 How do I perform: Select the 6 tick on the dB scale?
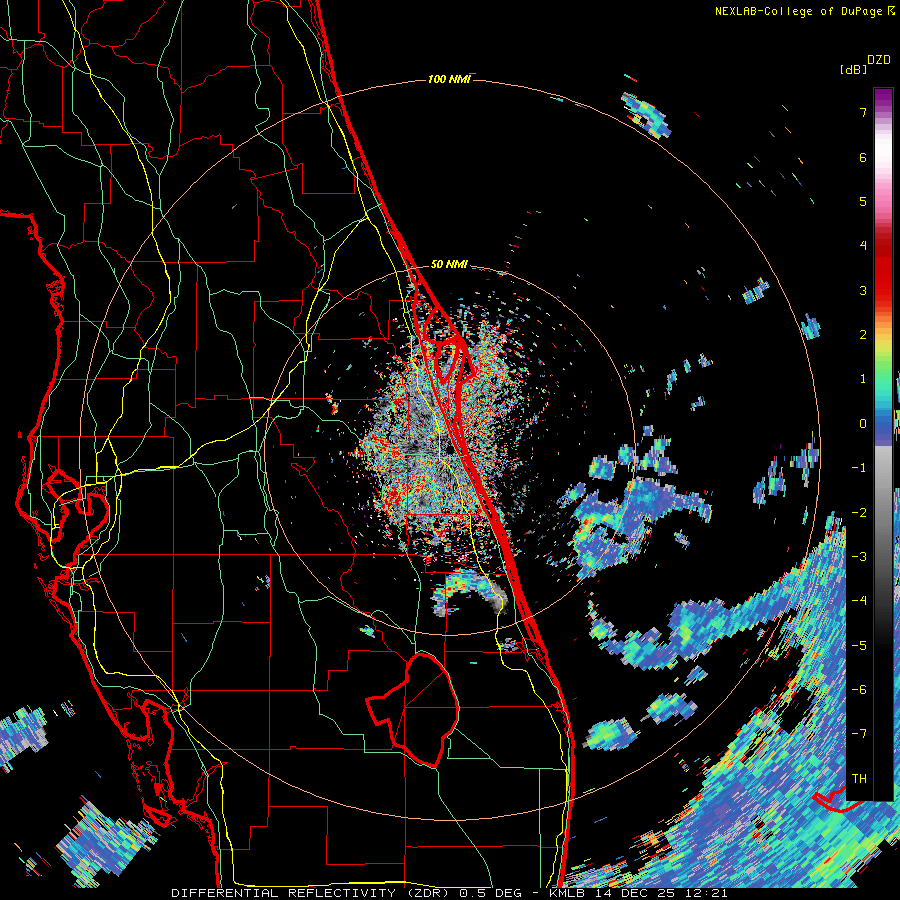click(x=863, y=157)
